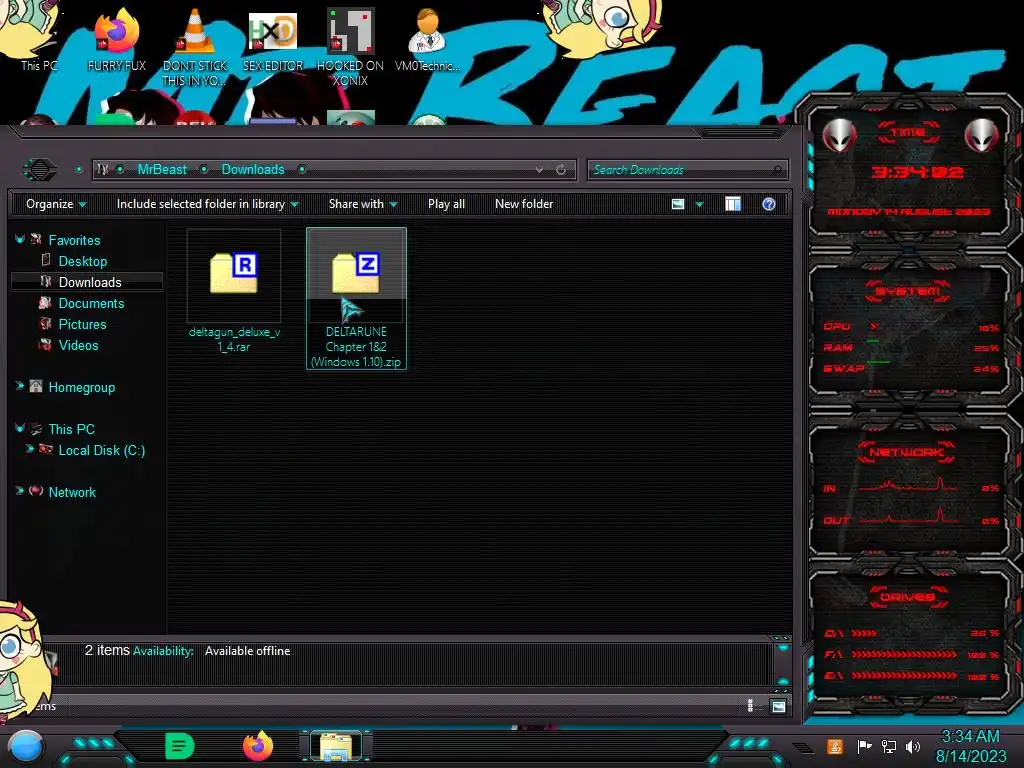The image size is (1024, 768).
Task: Toggle the preview pane icon
Action: coord(733,204)
